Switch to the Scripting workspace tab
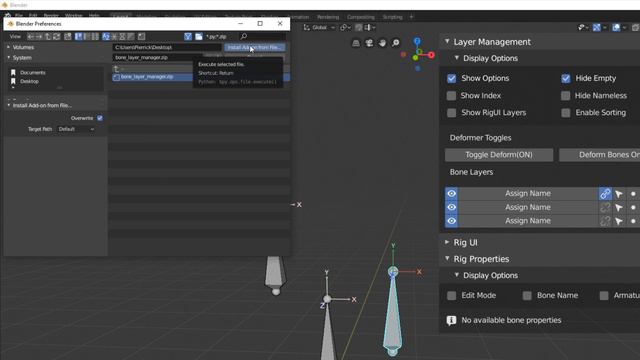 point(392,17)
